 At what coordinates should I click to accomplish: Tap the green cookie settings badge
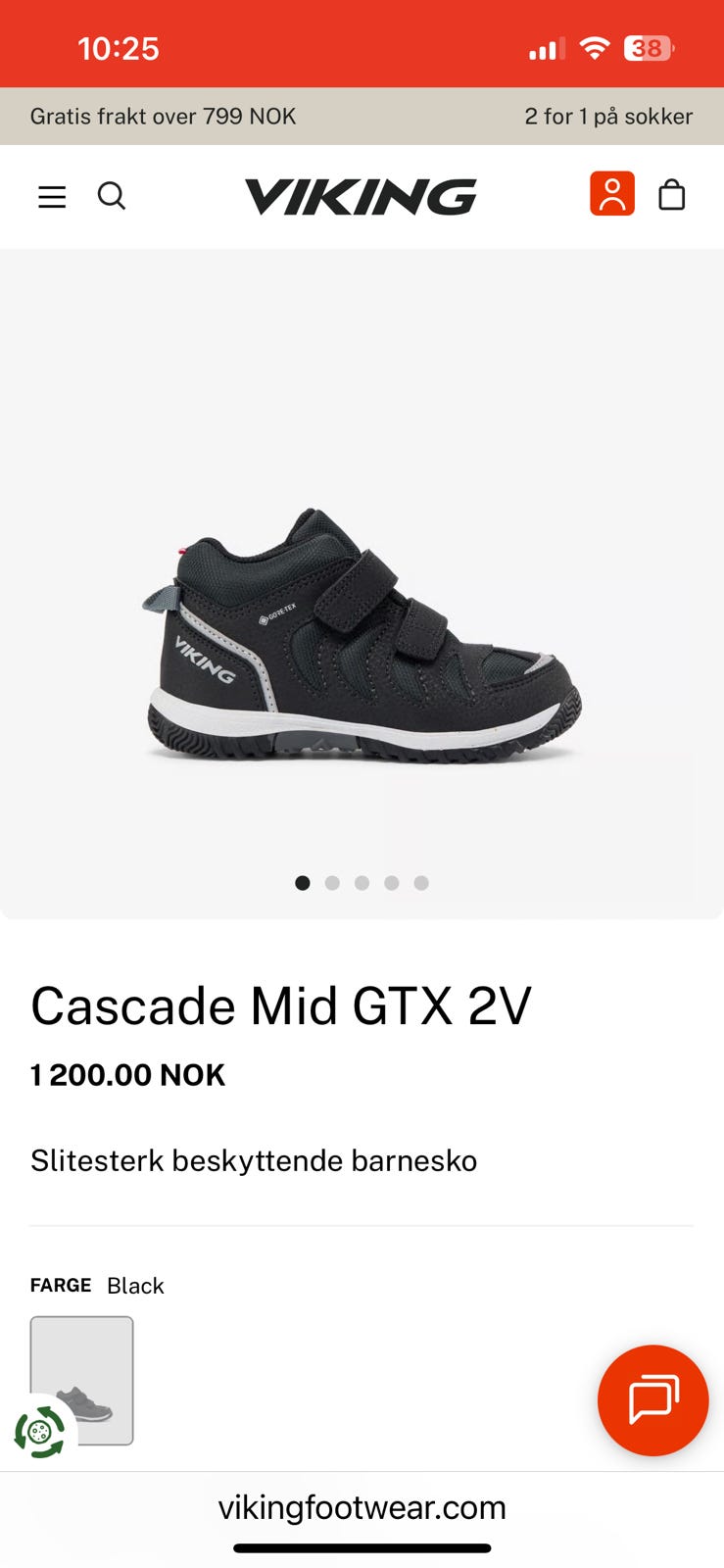pyautogui.click(x=39, y=1432)
